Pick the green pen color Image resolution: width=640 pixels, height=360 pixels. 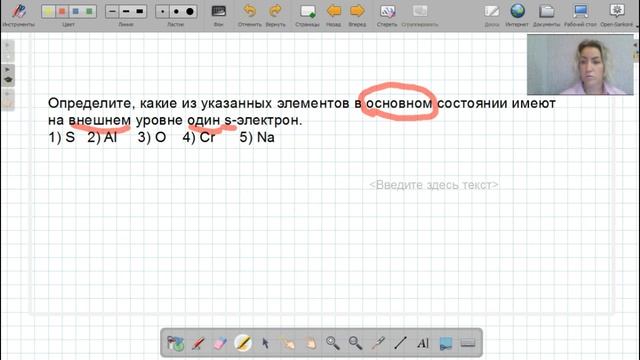(x=89, y=11)
